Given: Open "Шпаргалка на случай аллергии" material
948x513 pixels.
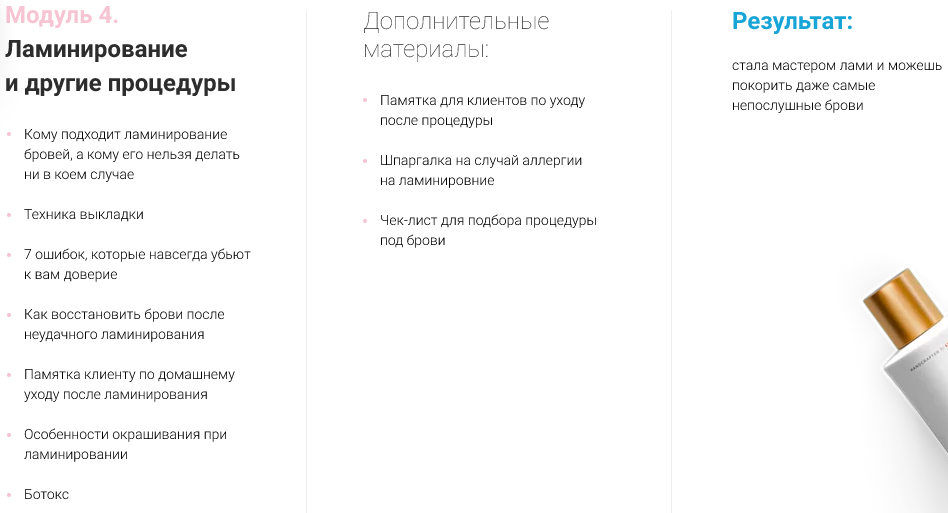Looking at the screenshot, I should tap(480, 170).
